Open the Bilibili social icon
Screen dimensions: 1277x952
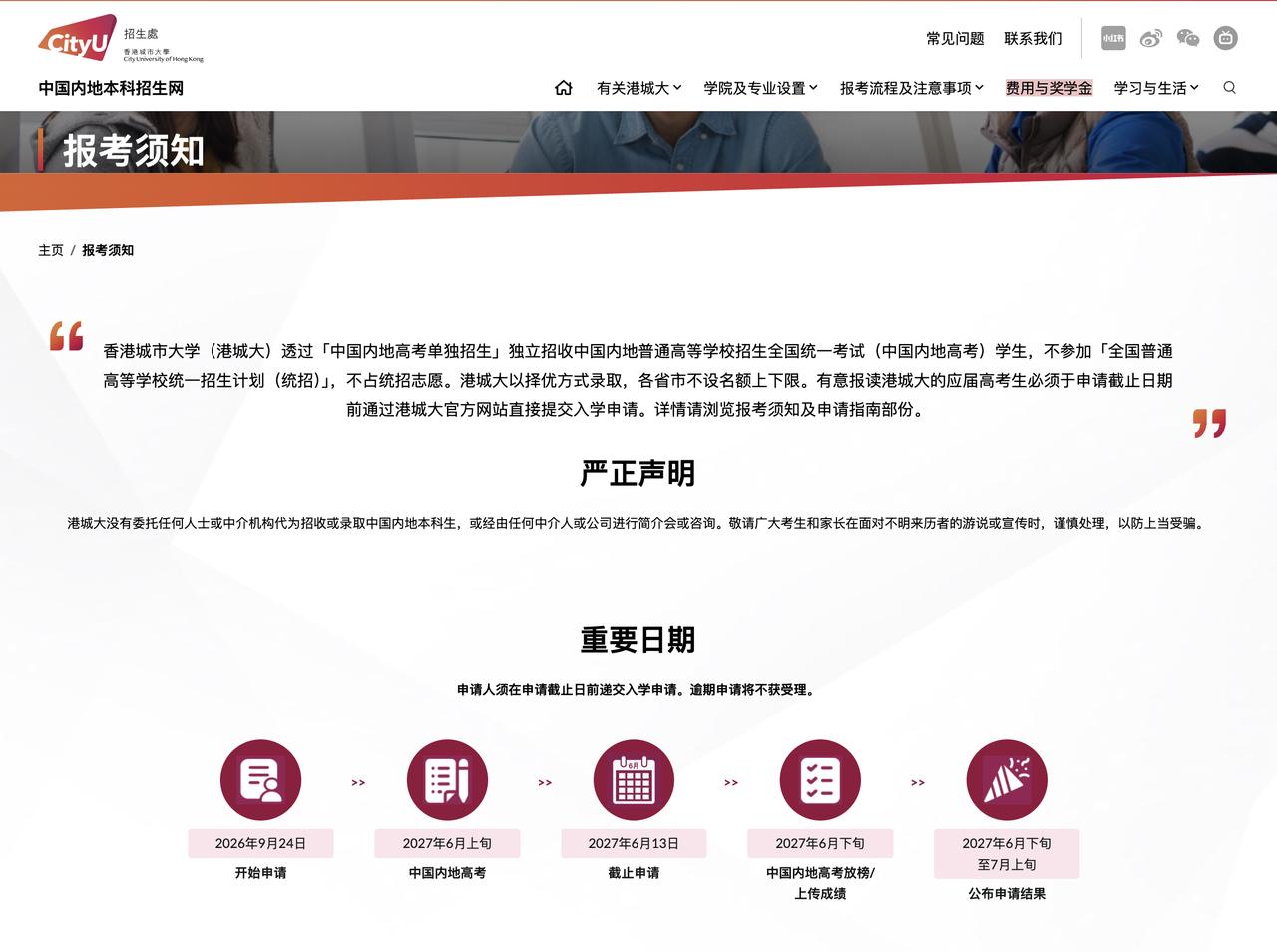[x=1226, y=38]
